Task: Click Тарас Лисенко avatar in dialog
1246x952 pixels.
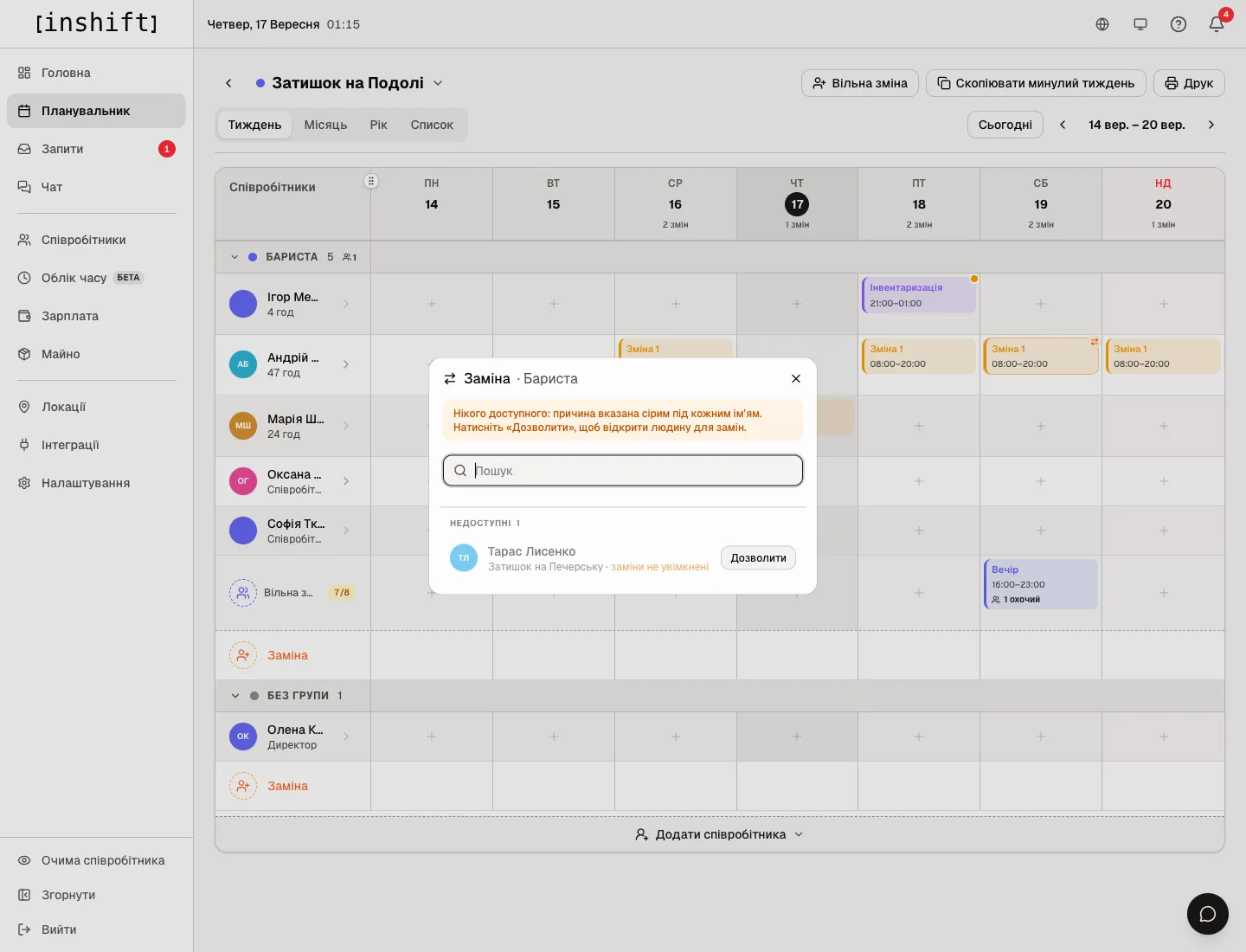Action: (x=464, y=558)
